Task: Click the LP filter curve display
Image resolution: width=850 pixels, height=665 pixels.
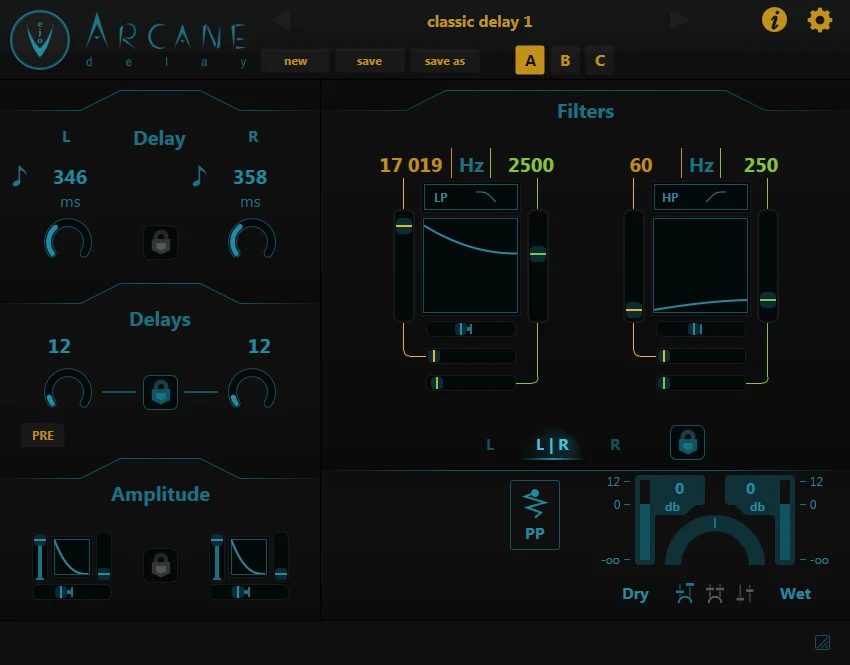Action: click(471, 266)
